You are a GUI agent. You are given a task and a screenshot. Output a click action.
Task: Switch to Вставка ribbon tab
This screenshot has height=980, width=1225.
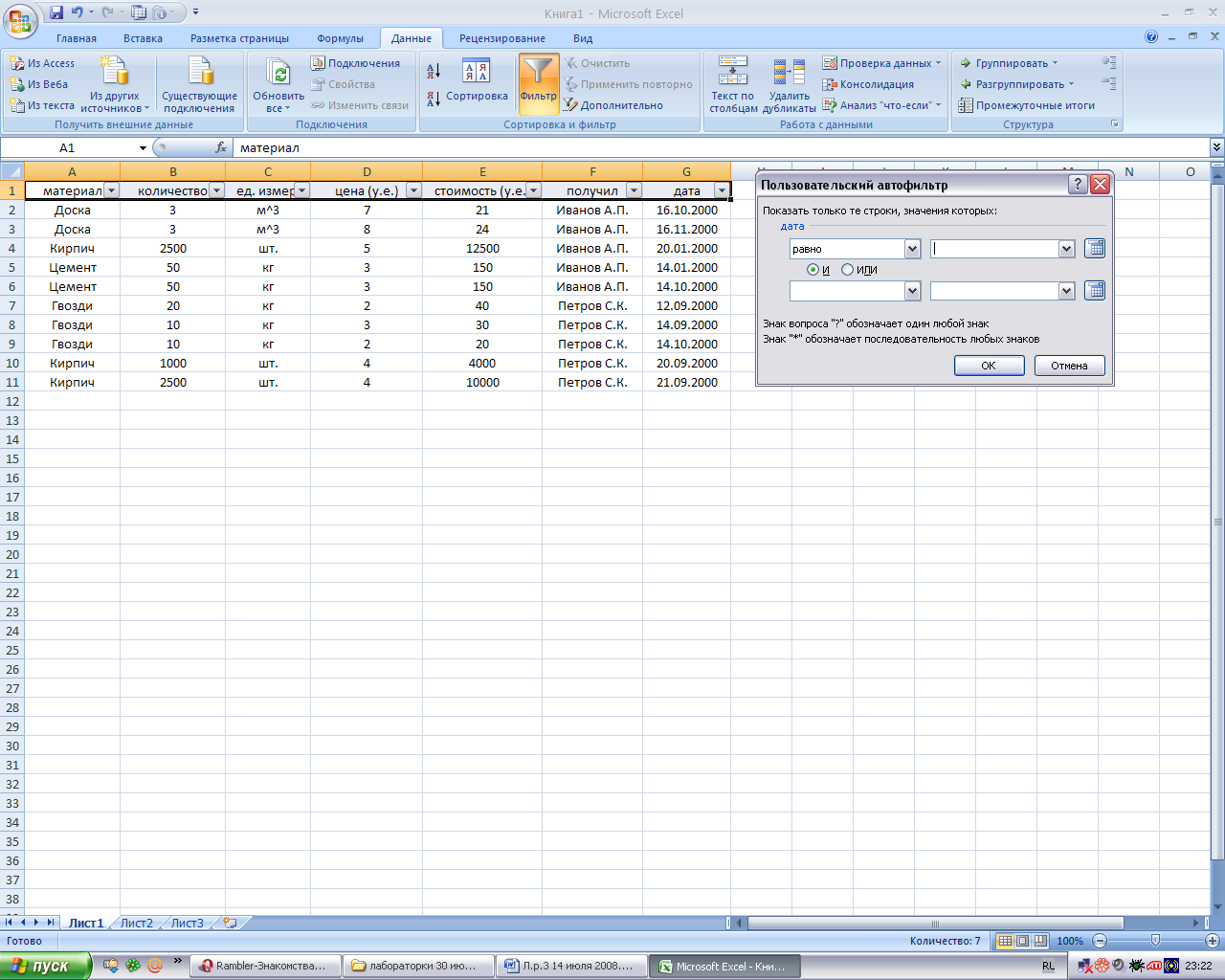pos(143,38)
